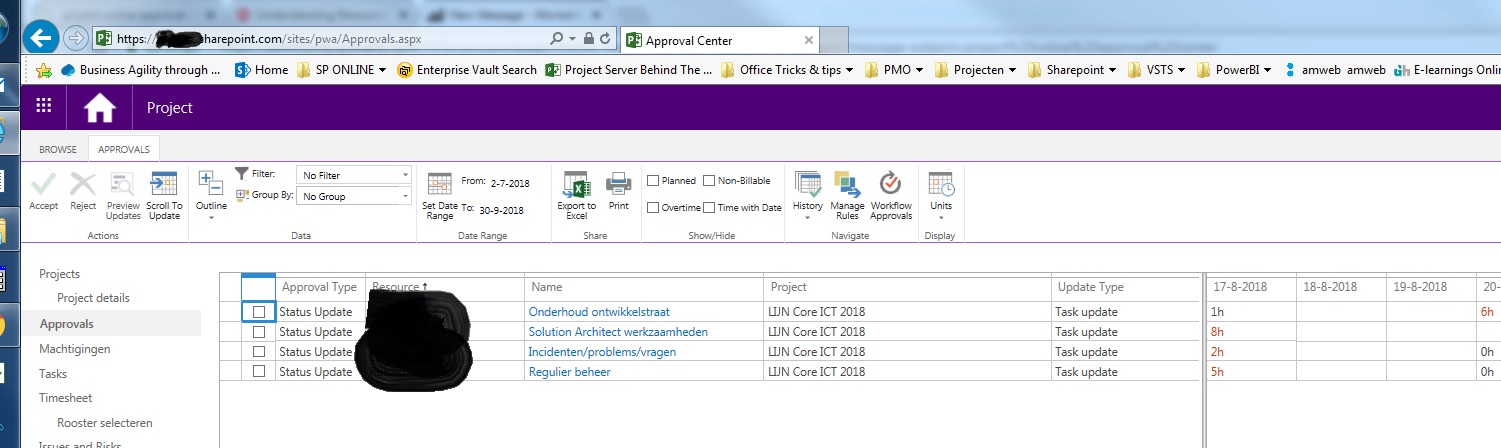This screenshot has height=448, width=1501.
Task: Open the amweb amweb favorite
Action: [1335, 70]
